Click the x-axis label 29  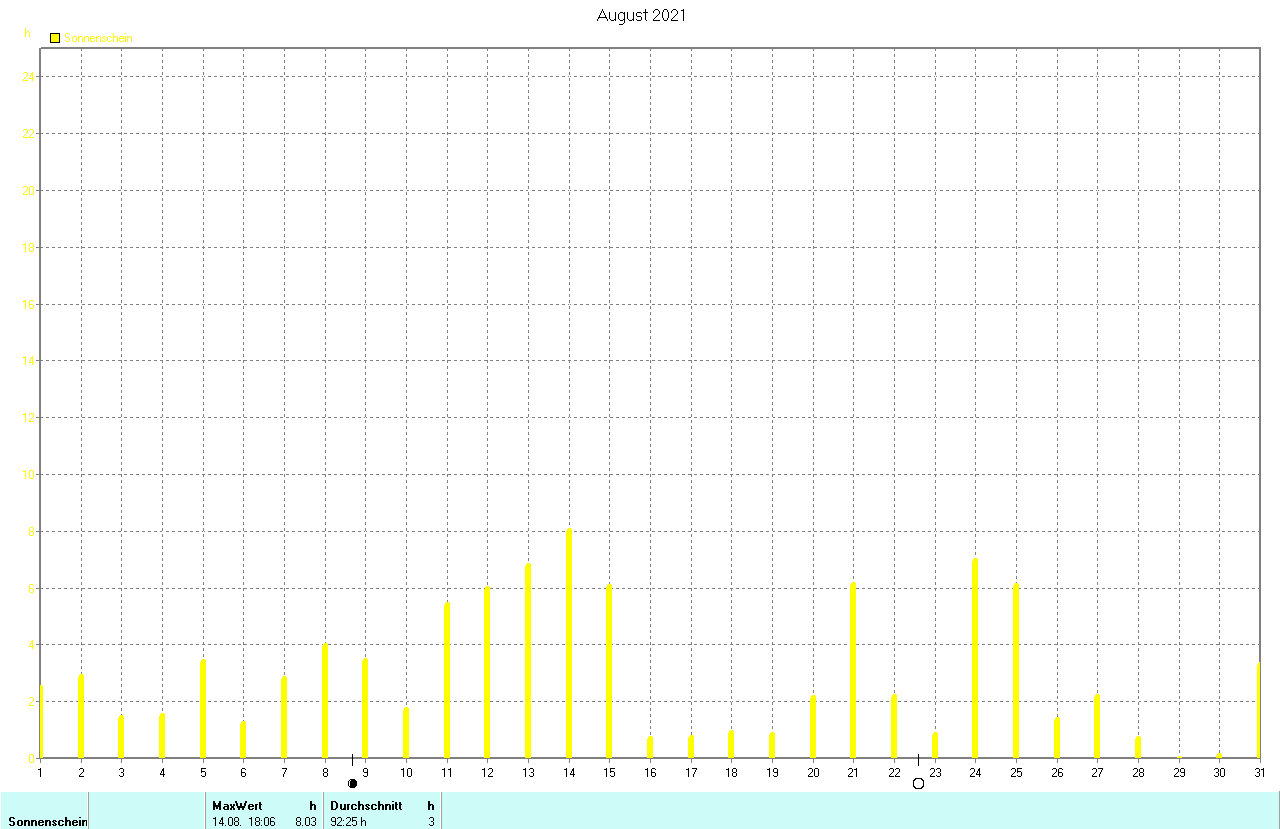(1179, 772)
